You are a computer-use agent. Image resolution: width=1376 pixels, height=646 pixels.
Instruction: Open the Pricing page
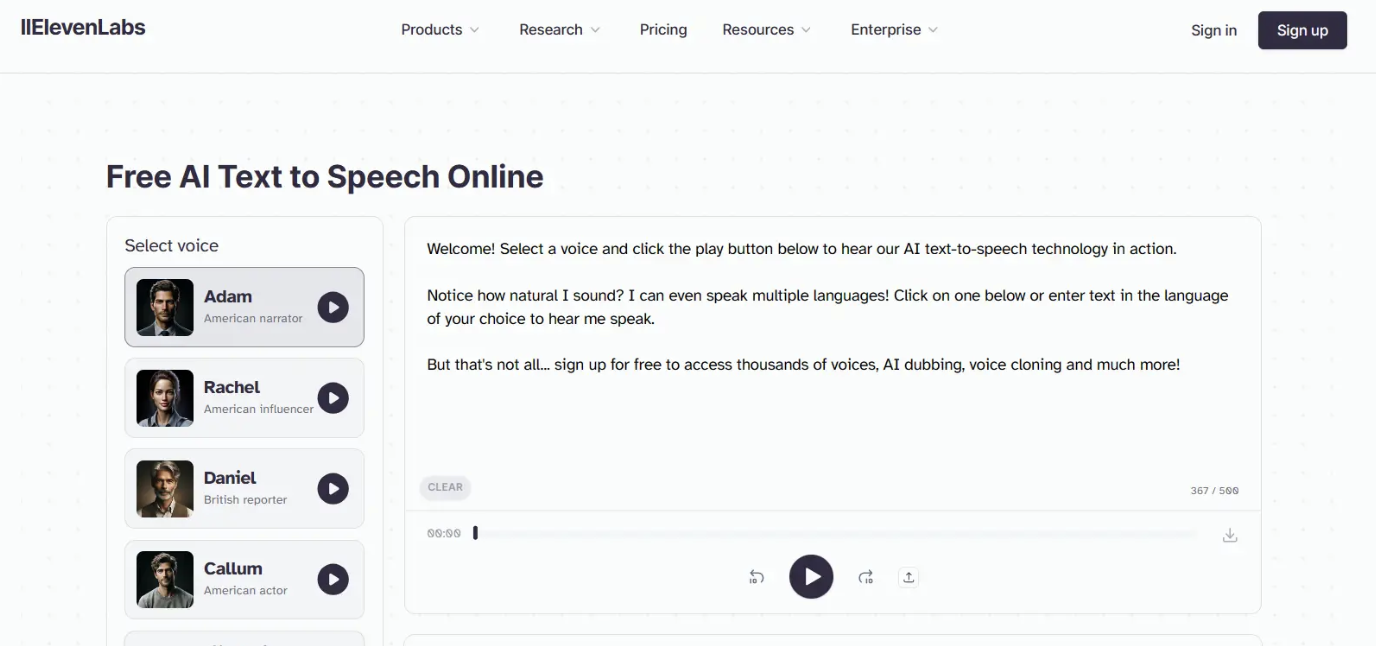click(663, 30)
